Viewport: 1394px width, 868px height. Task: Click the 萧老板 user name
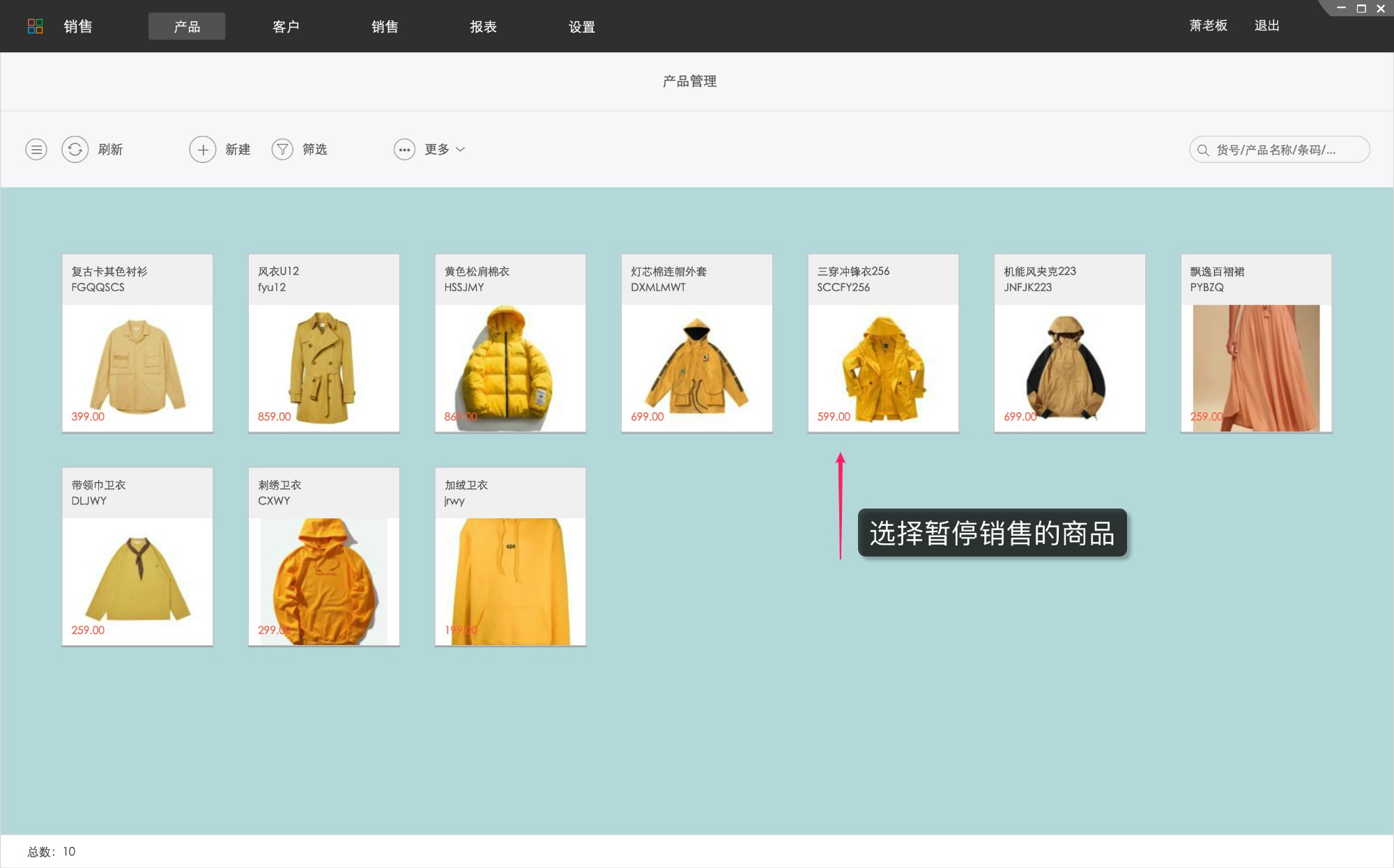coord(1208,26)
